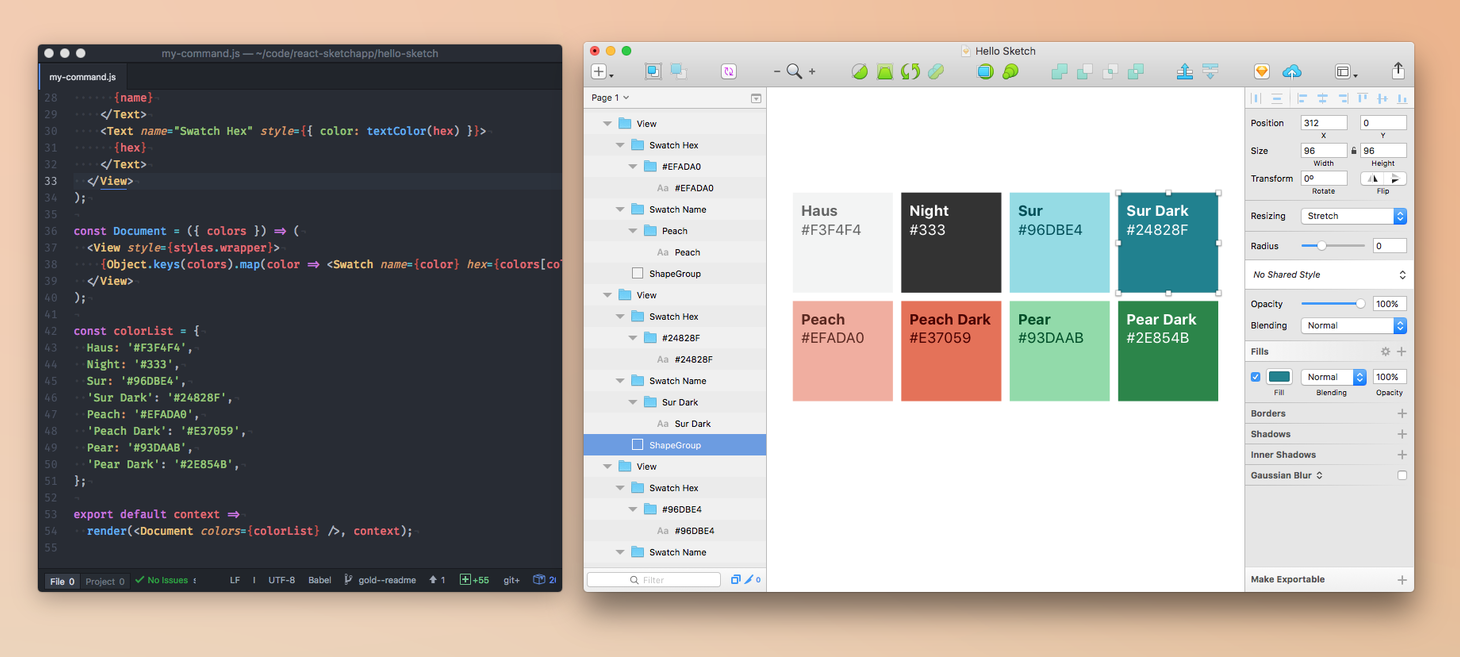Open the Page 1 dropdown
The width and height of the screenshot is (1460, 657).
pyautogui.click(x=610, y=98)
